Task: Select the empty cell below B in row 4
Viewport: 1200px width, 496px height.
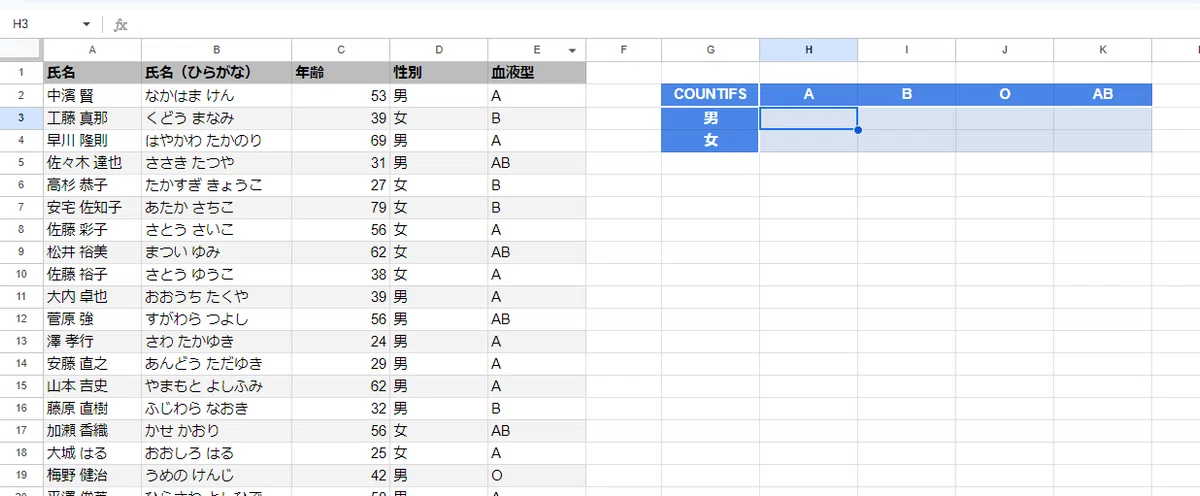Action: [906, 141]
